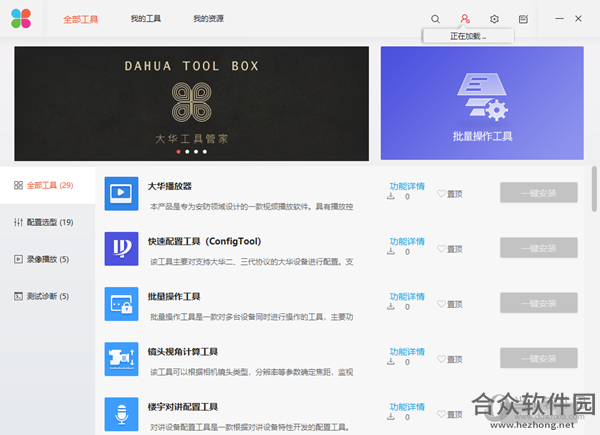
Task: Select 测试诊断 (5) sidebar category
Action: (x=47, y=296)
